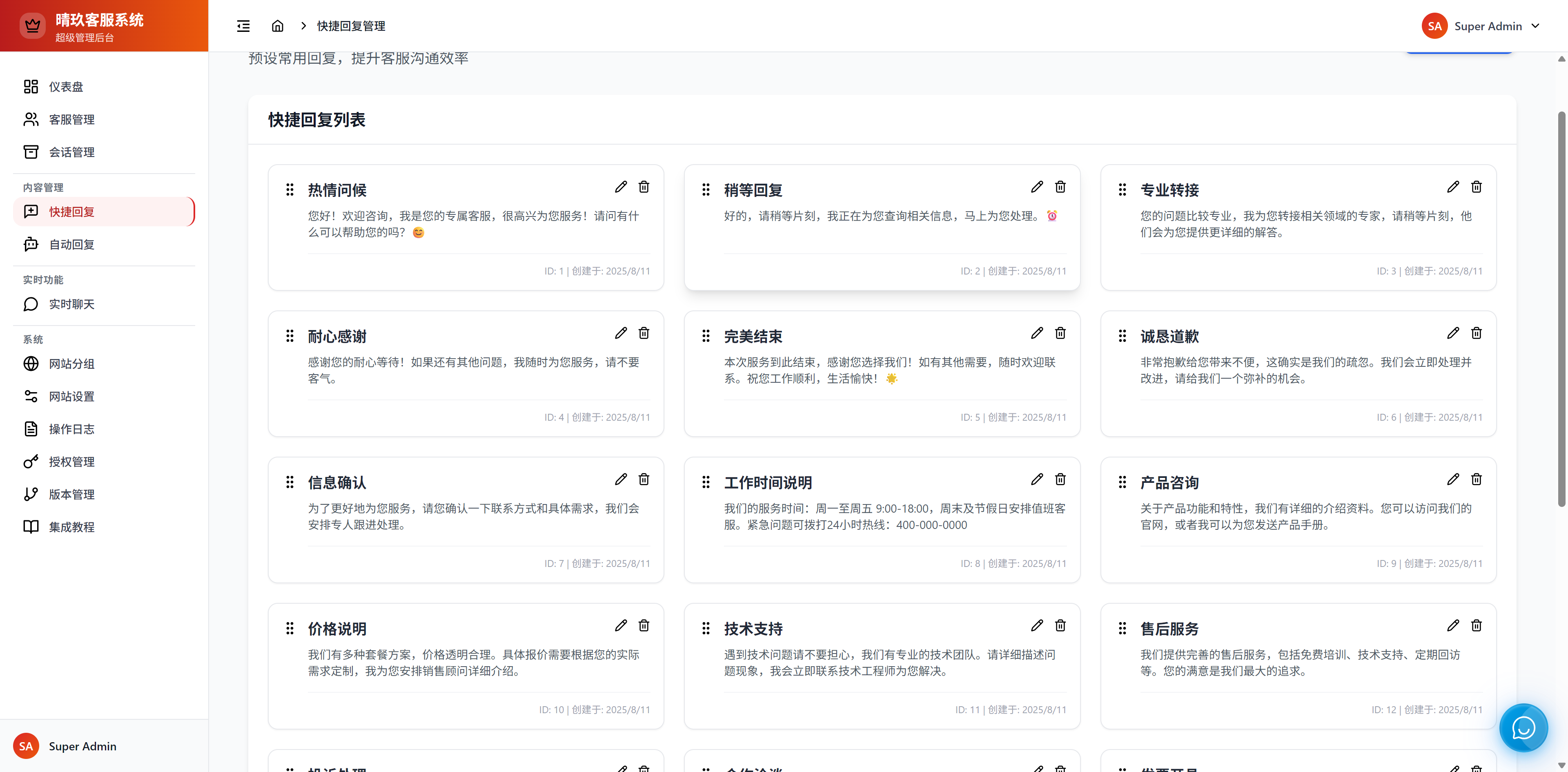This screenshot has width=1568, height=772.
Task: Open 网站设置 in sidebar
Action: pyautogui.click(x=71, y=396)
